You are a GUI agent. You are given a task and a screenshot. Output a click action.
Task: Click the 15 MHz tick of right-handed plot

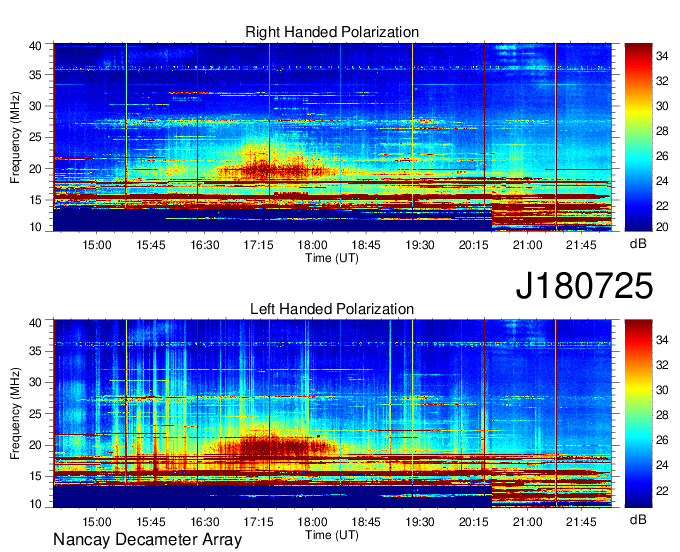pos(36,200)
